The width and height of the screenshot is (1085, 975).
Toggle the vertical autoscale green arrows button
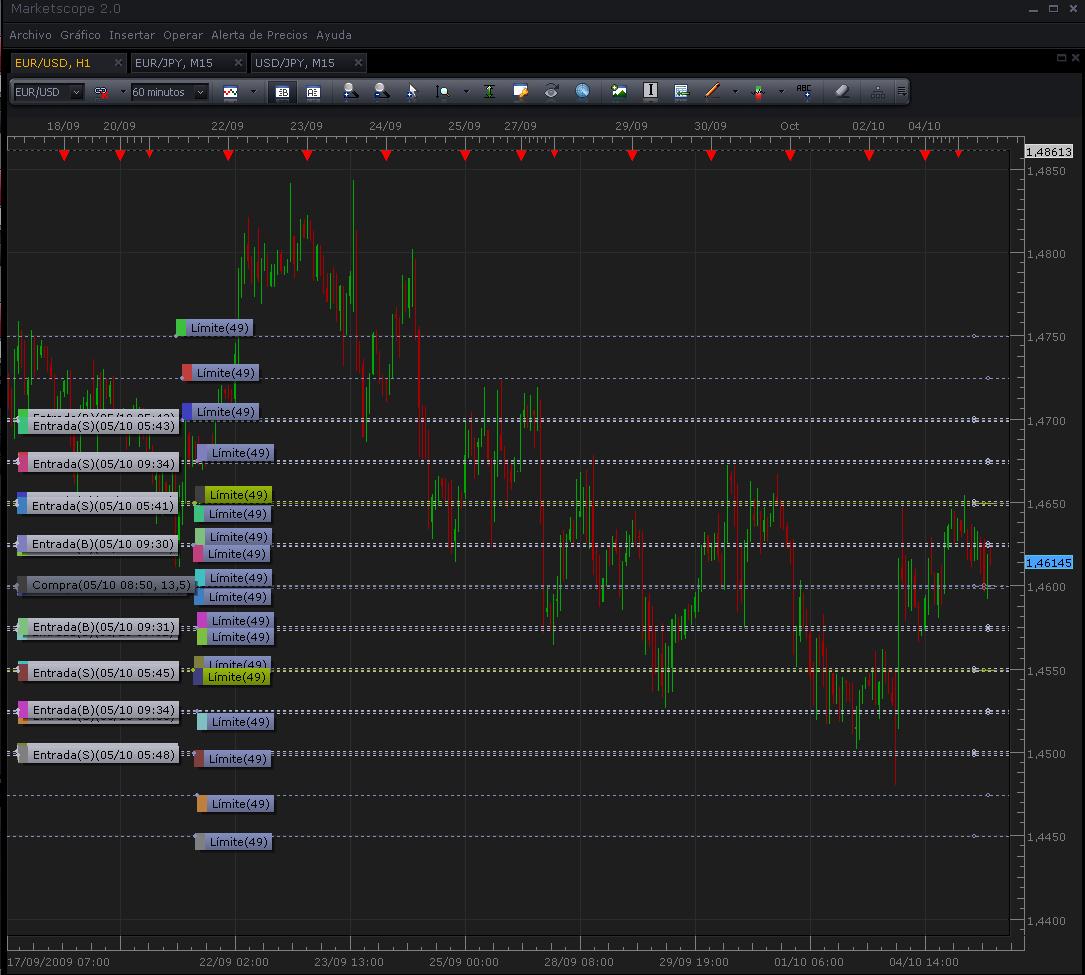point(489,91)
